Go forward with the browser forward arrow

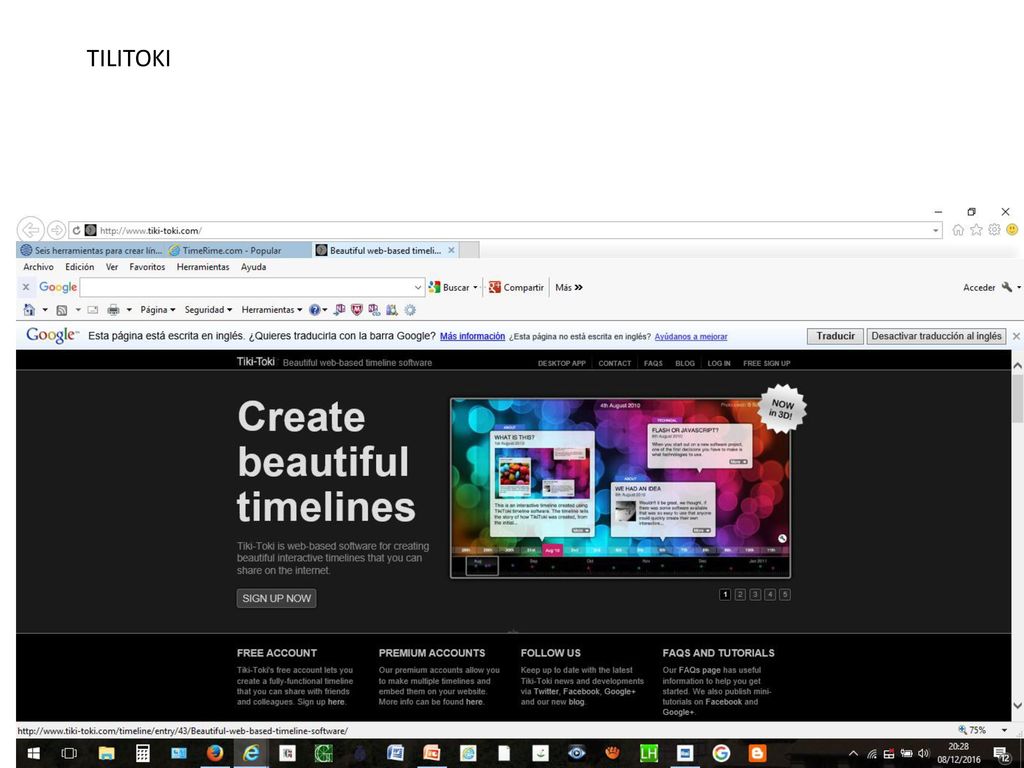click(56, 230)
